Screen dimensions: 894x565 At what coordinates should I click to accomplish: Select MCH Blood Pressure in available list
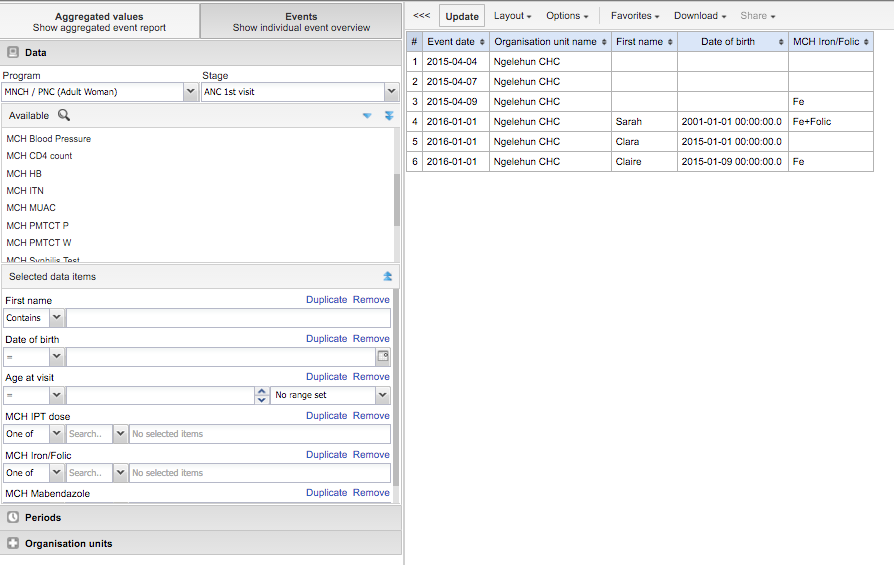tap(48, 139)
